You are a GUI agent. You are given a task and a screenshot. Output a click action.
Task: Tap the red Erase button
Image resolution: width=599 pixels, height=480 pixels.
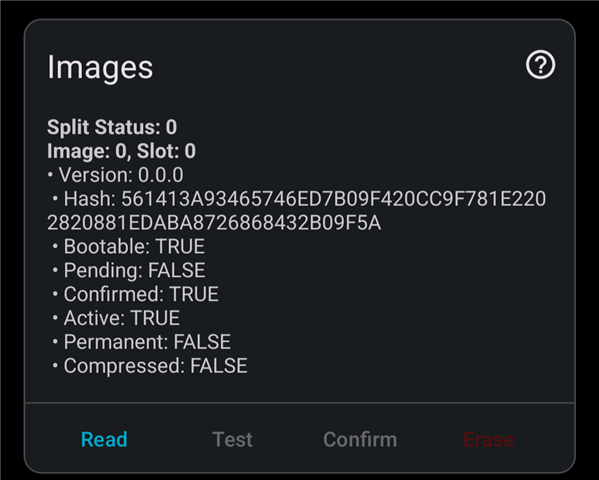pyautogui.click(x=488, y=439)
